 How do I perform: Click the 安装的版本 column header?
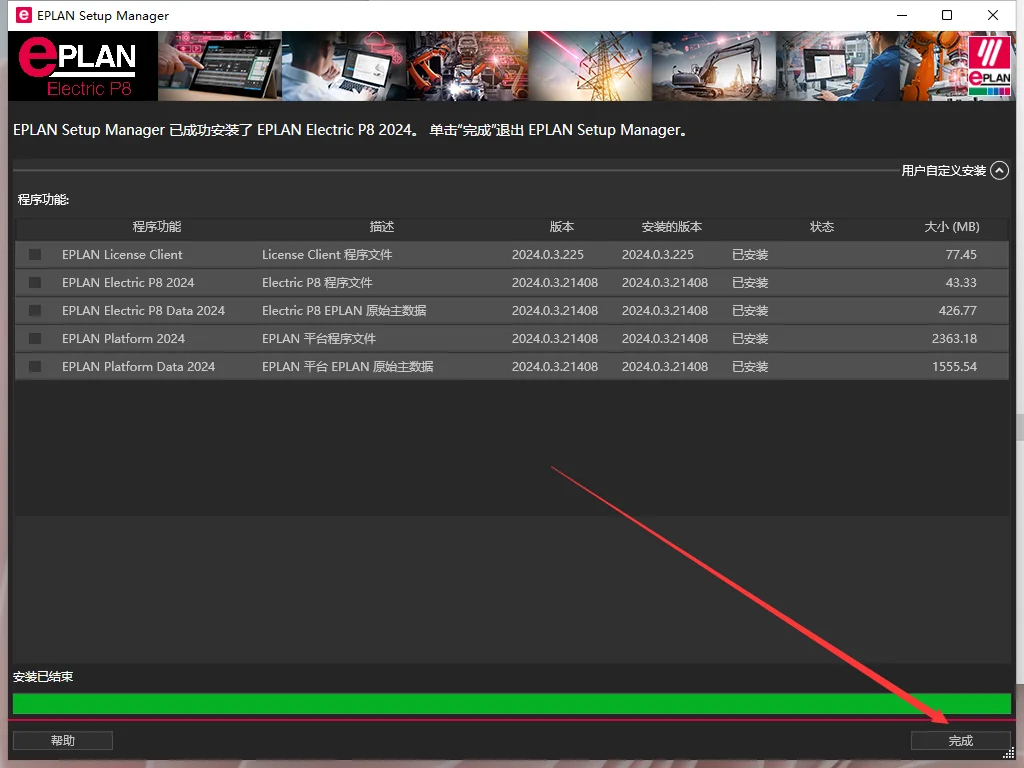[671, 227]
